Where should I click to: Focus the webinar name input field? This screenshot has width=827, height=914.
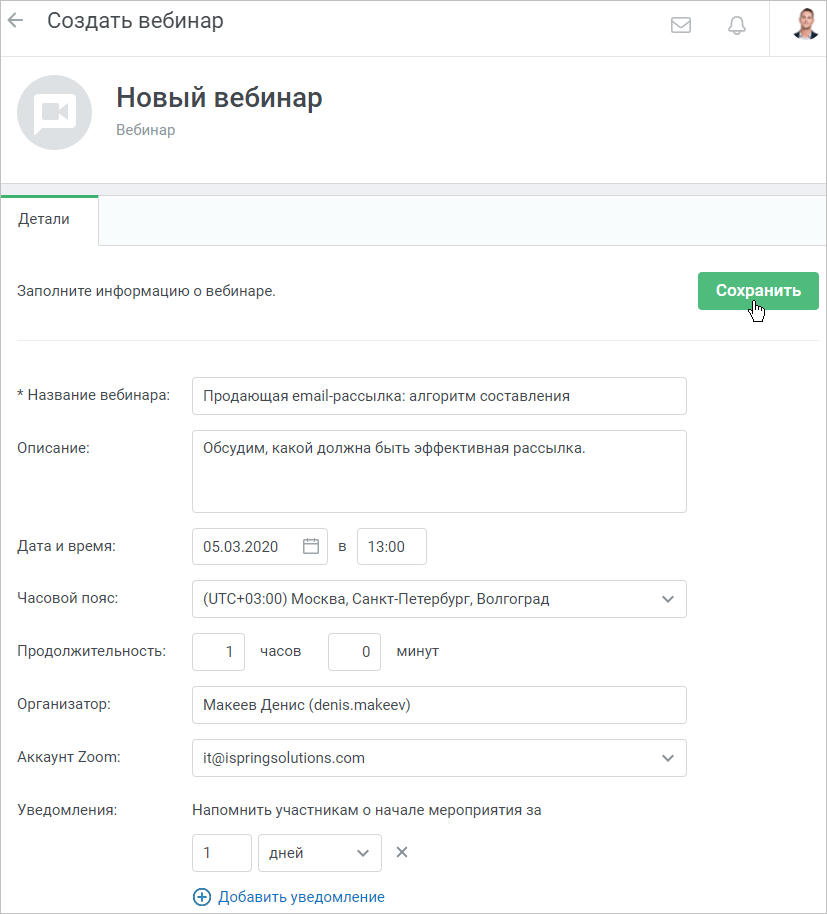(x=439, y=396)
